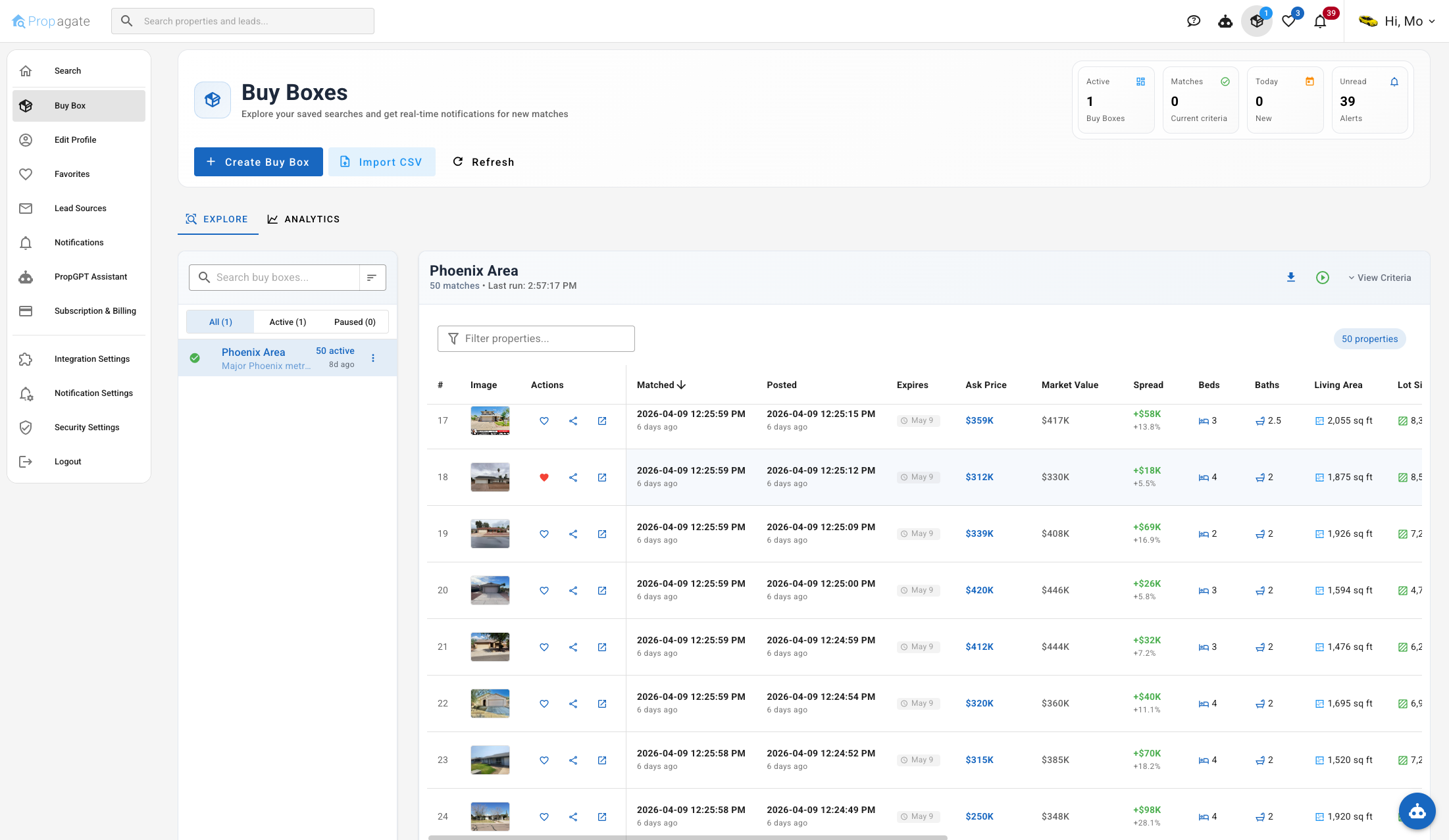Favorite property 22 using the heart action
This screenshot has height=840, width=1449.
544,703
